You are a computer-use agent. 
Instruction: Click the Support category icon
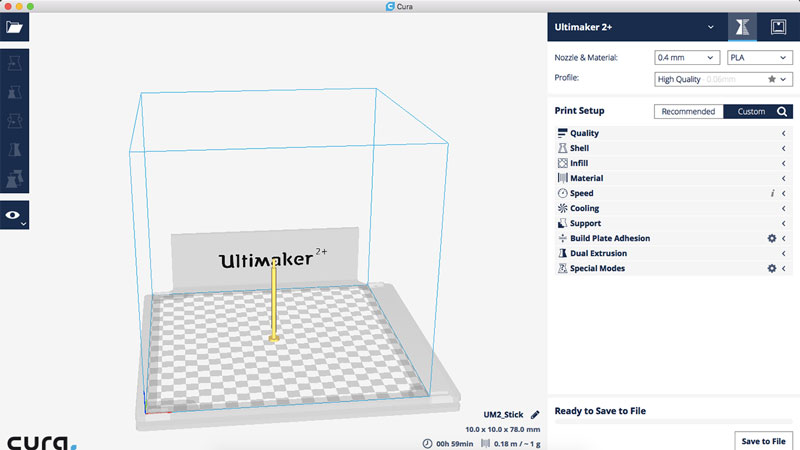pyautogui.click(x=562, y=223)
